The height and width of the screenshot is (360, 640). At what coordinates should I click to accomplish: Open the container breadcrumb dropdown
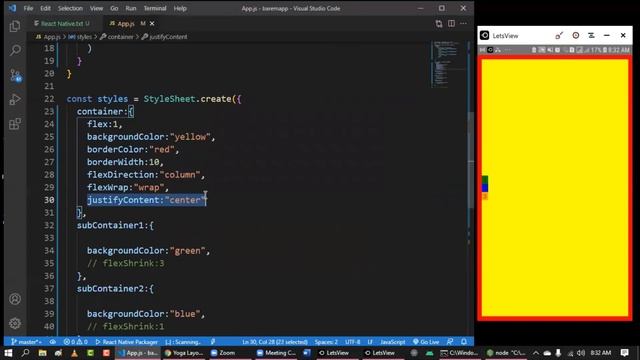point(117,37)
